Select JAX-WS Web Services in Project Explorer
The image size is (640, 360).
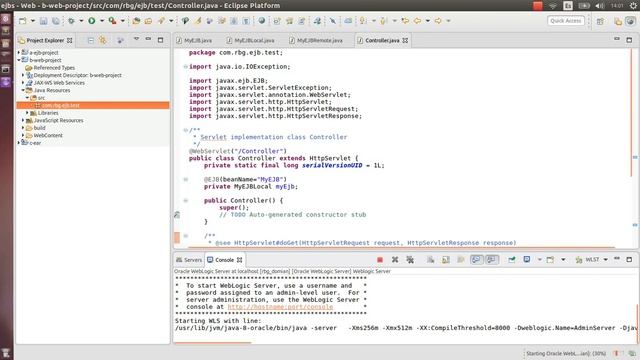tap(59, 83)
